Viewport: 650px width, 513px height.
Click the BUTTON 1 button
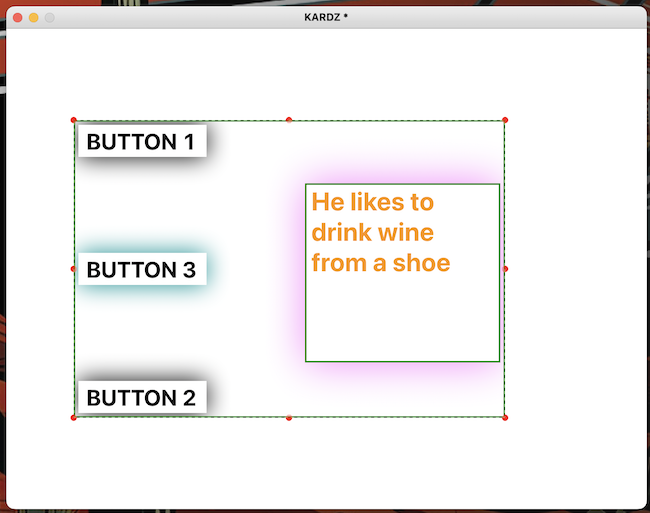(x=141, y=142)
